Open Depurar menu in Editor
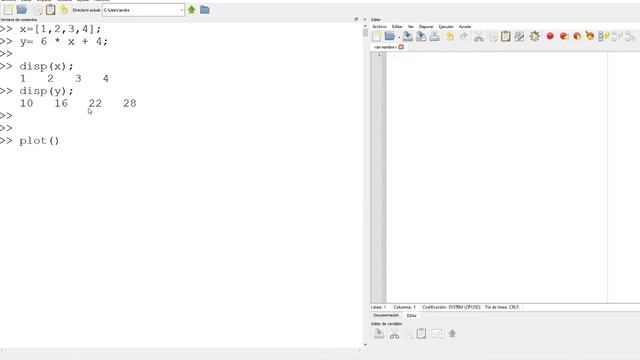 click(x=426, y=27)
